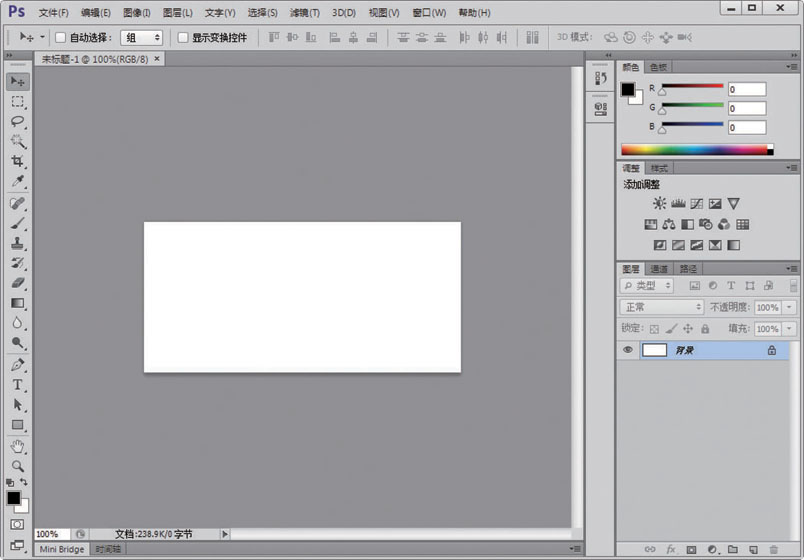Select the Horizontal Type tool
The width and height of the screenshot is (804, 560).
pos(17,385)
